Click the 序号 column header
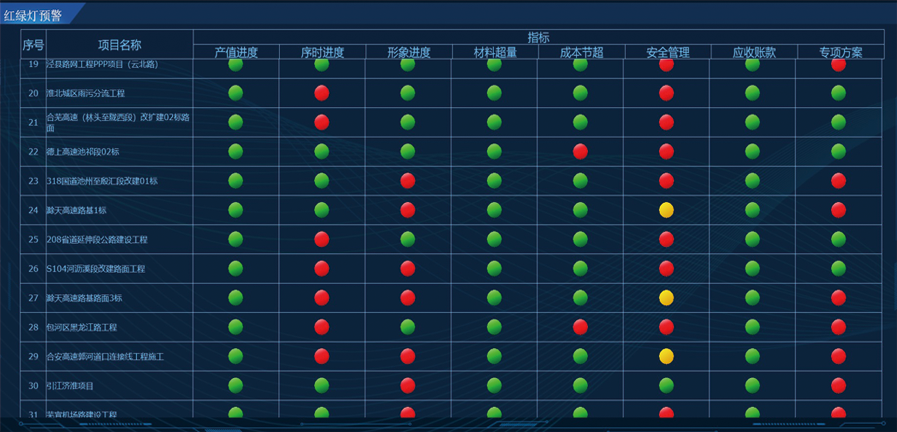Image resolution: width=897 pixels, height=432 pixels. tap(33, 45)
